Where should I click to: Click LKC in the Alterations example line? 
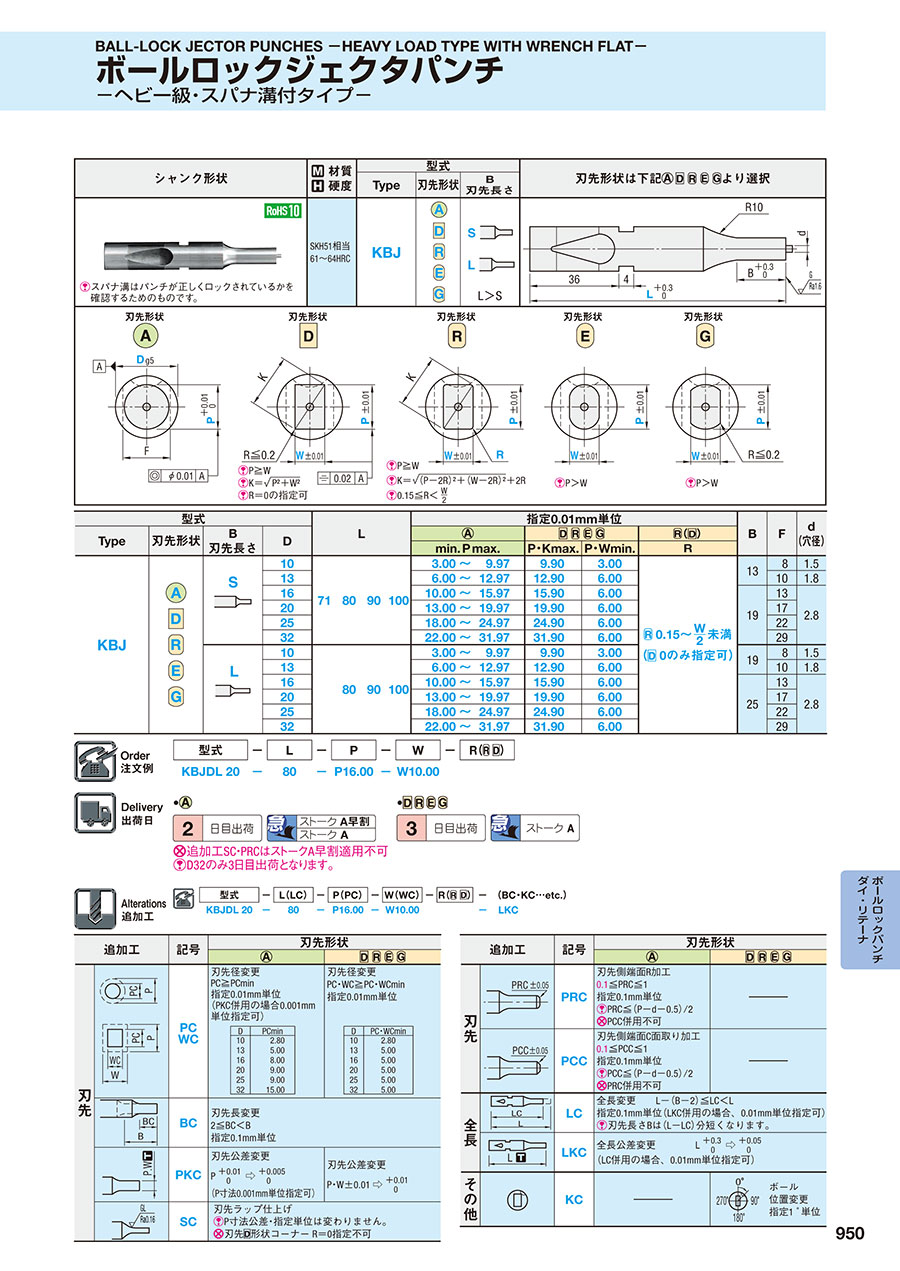pos(508,910)
